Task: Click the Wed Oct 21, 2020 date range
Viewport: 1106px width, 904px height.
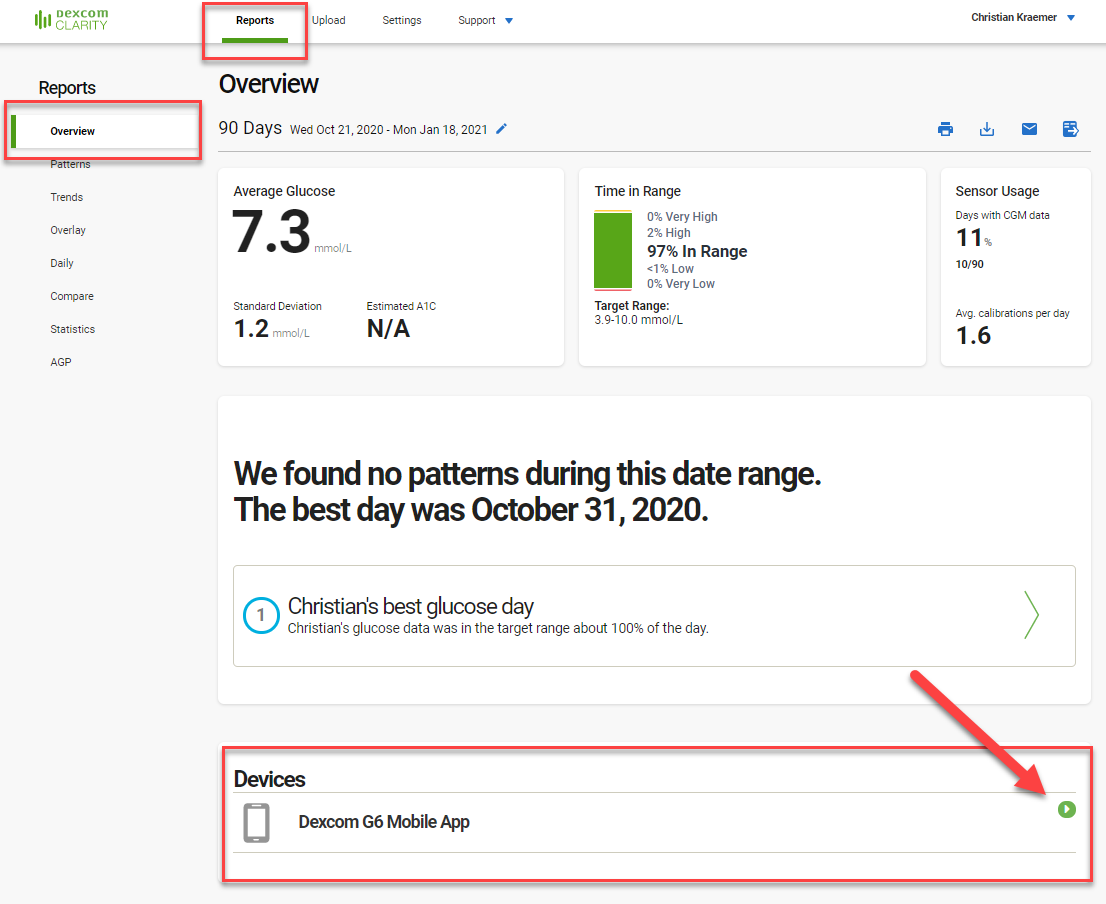Action: [x=389, y=130]
